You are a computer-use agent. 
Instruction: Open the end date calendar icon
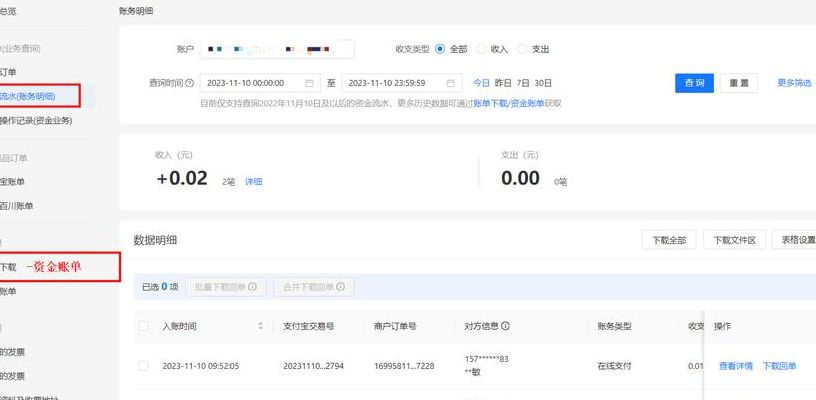[x=451, y=83]
